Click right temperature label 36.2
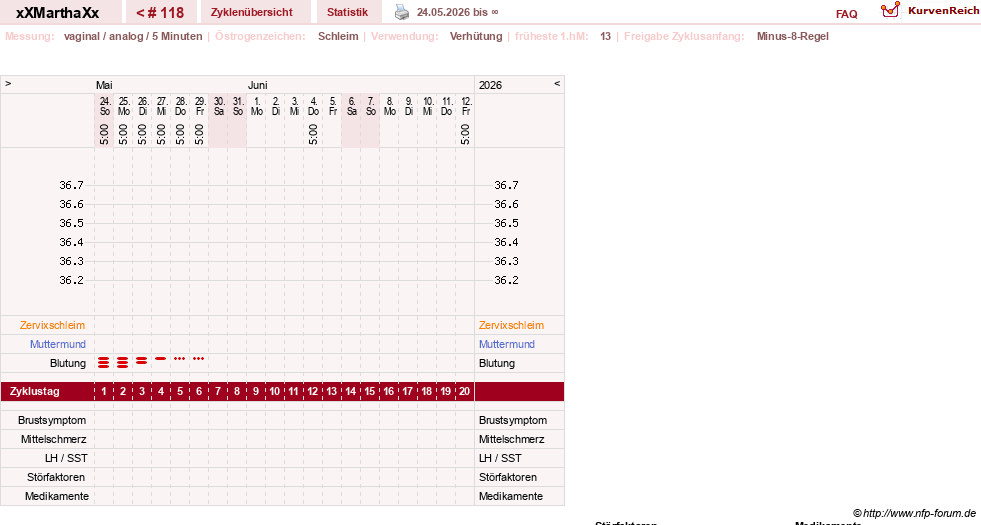Image resolution: width=981 pixels, height=525 pixels. point(506,280)
